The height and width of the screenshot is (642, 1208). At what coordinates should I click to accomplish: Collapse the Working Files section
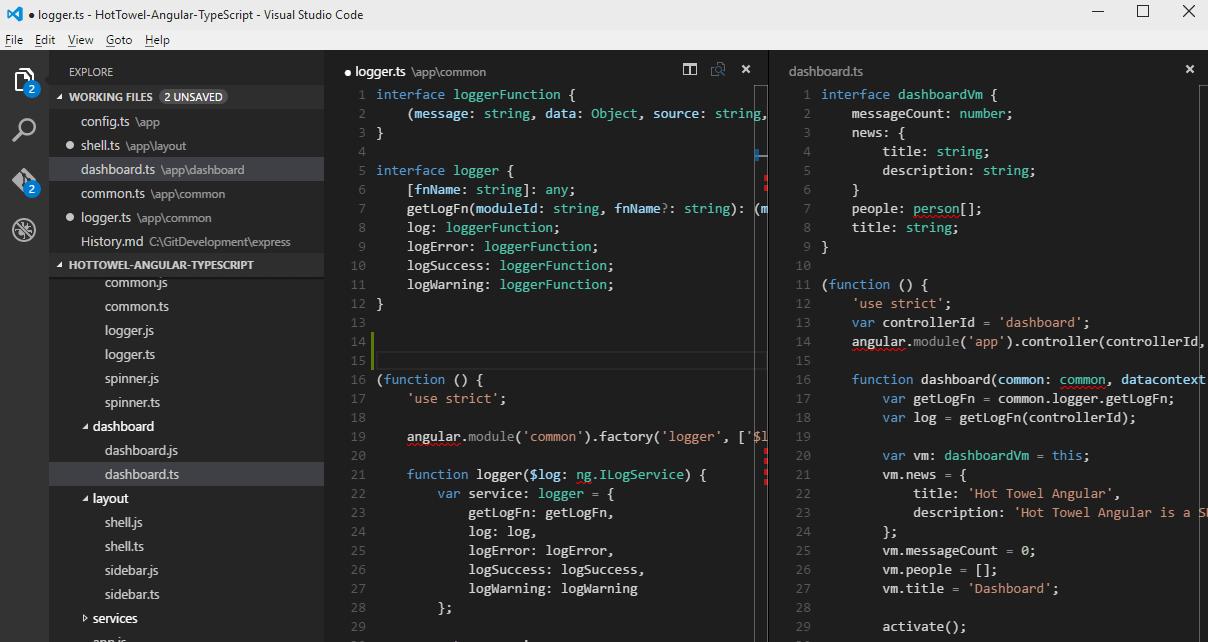pyautogui.click(x=60, y=97)
